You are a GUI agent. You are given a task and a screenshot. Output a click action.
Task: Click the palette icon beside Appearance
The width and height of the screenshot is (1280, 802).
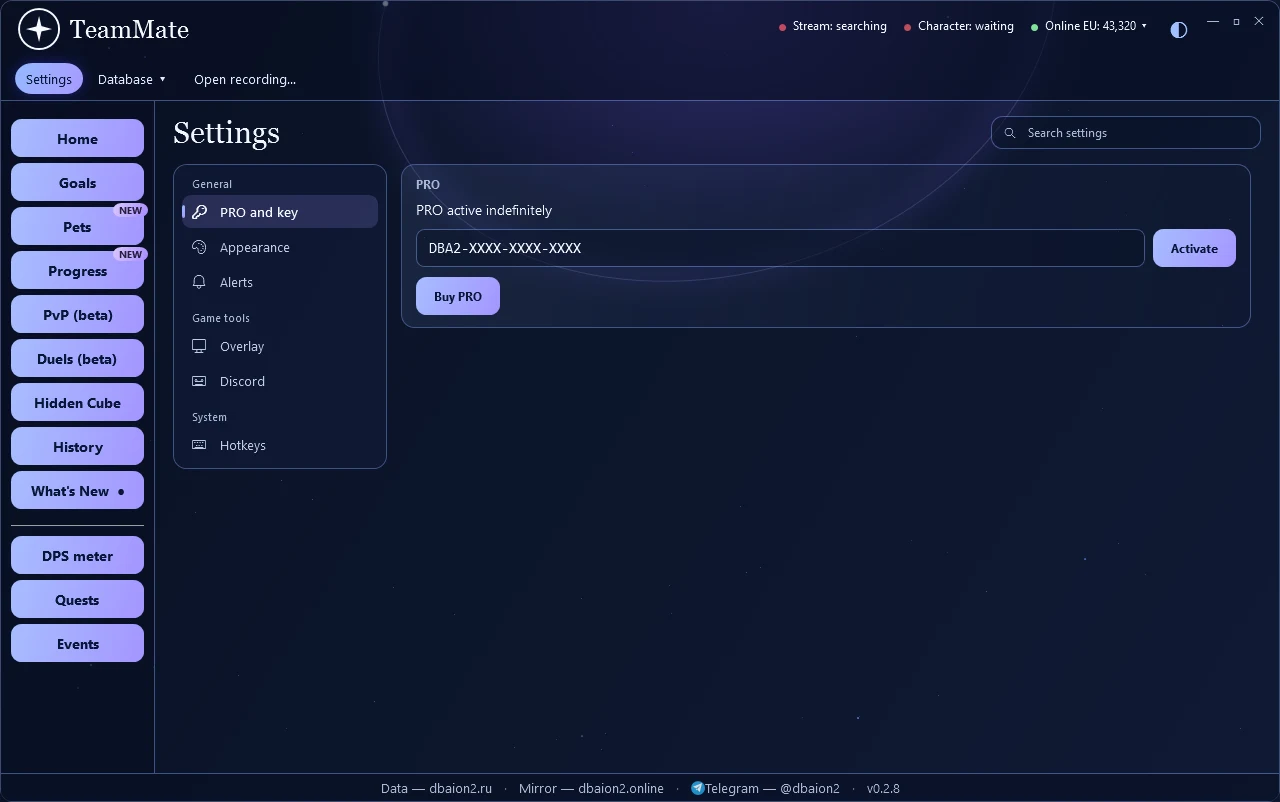[x=199, y=247]
